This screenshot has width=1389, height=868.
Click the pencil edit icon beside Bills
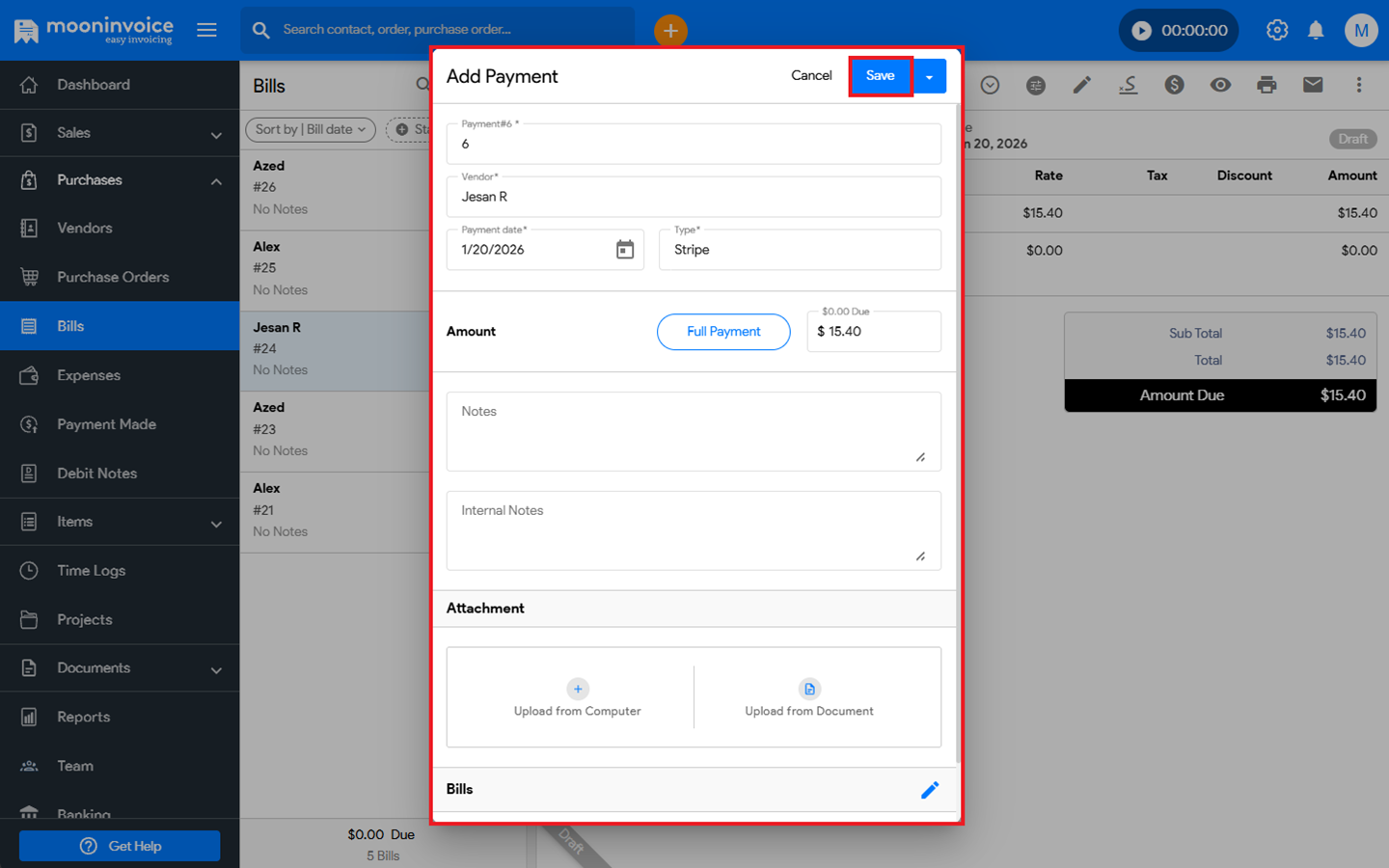929,790
